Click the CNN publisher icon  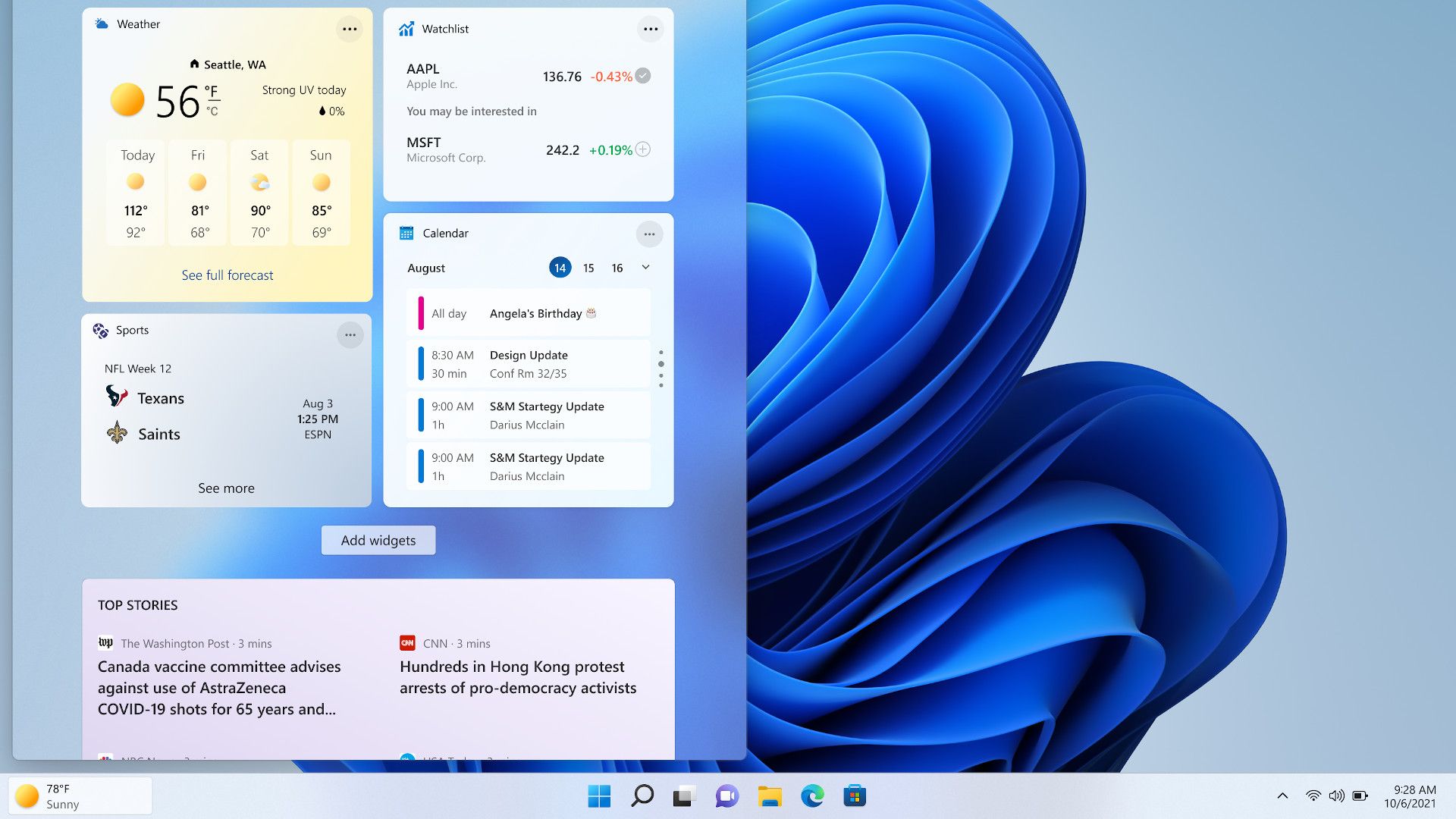tap(407, 642)
